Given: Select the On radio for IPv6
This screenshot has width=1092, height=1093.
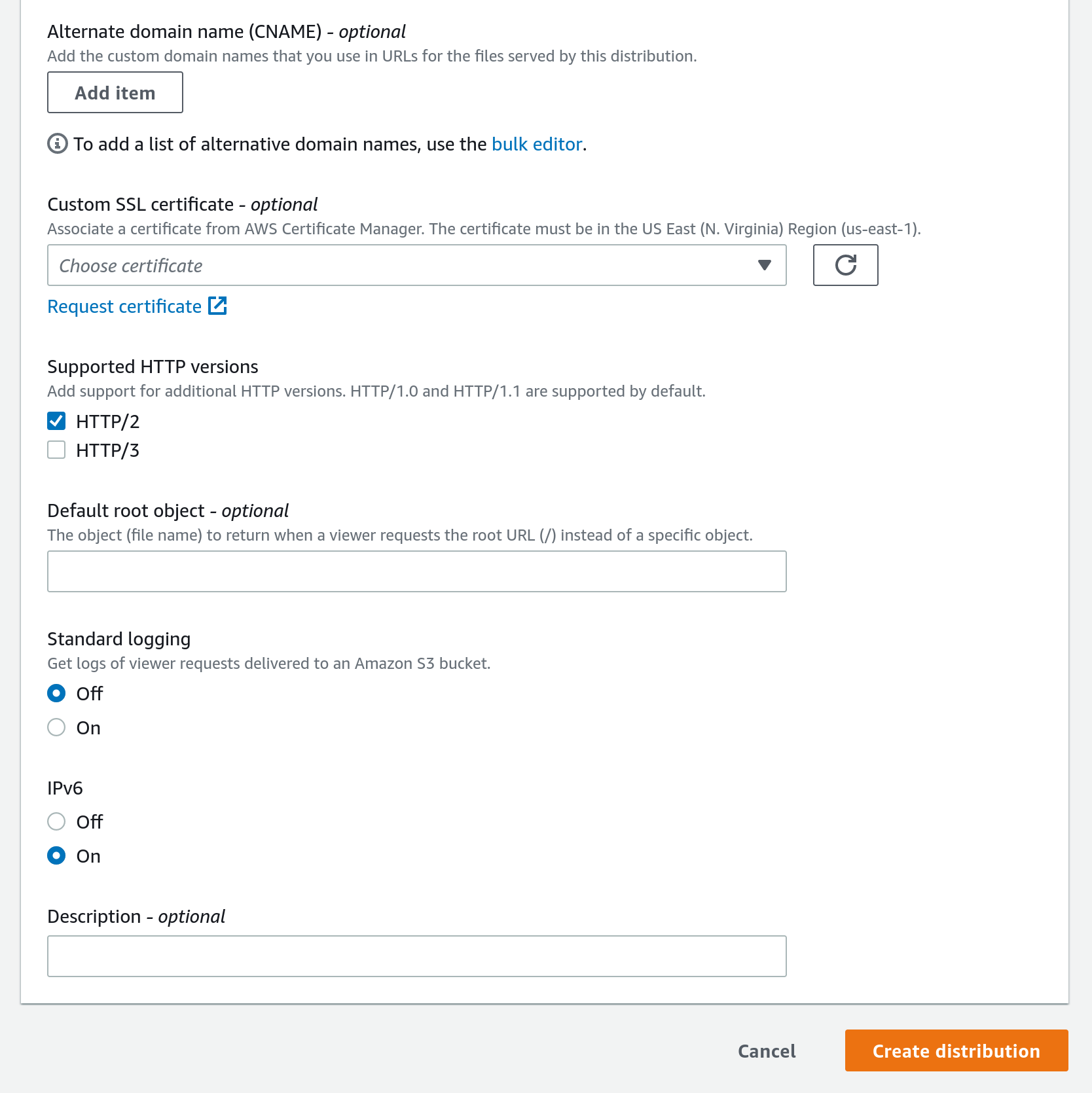Looking at the screenshot, I should [x=56, y=855].
